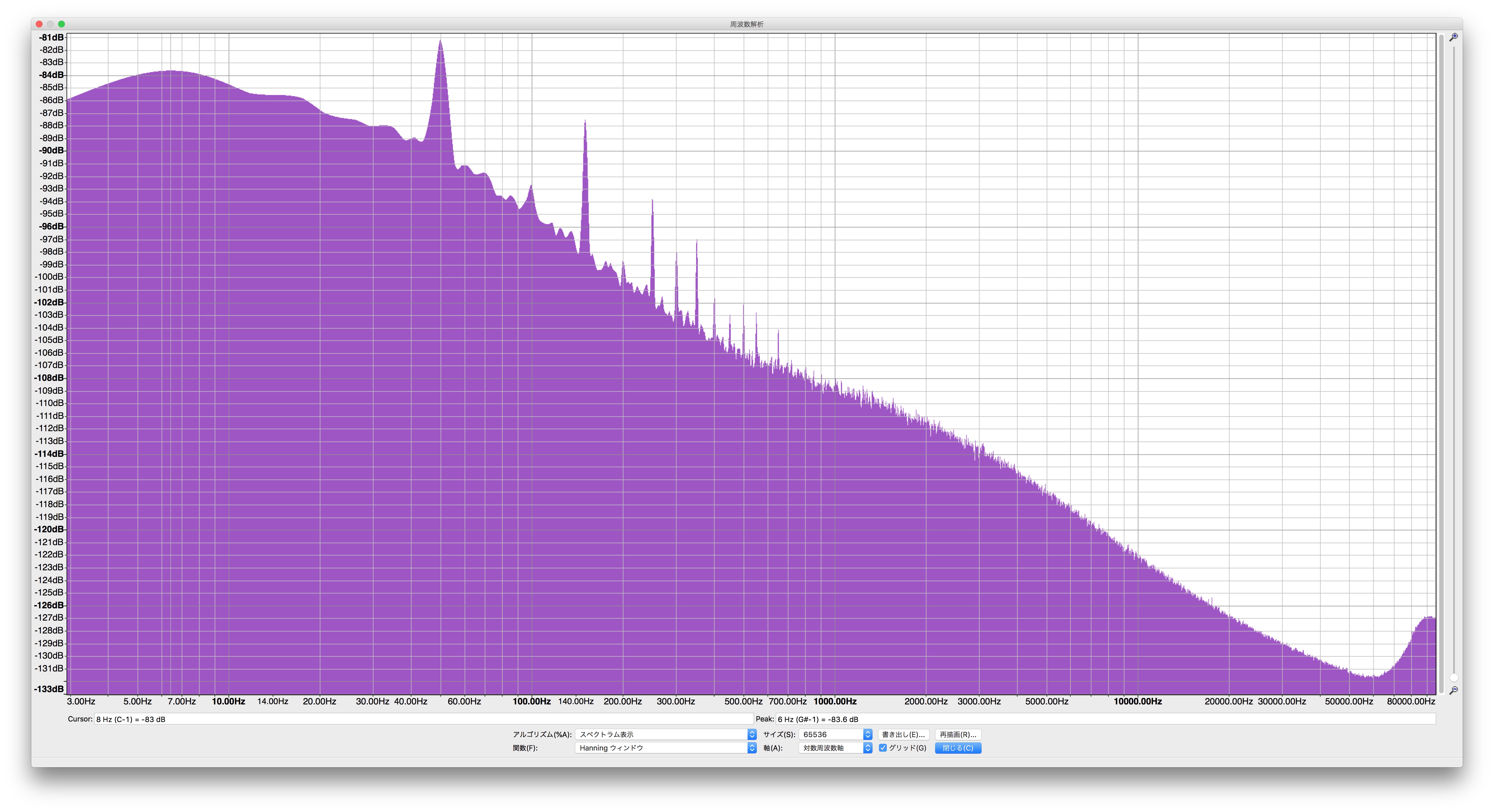Click the Cursor value field
The width and height of the screenshot is (1494, 812).
coord(423,719)
